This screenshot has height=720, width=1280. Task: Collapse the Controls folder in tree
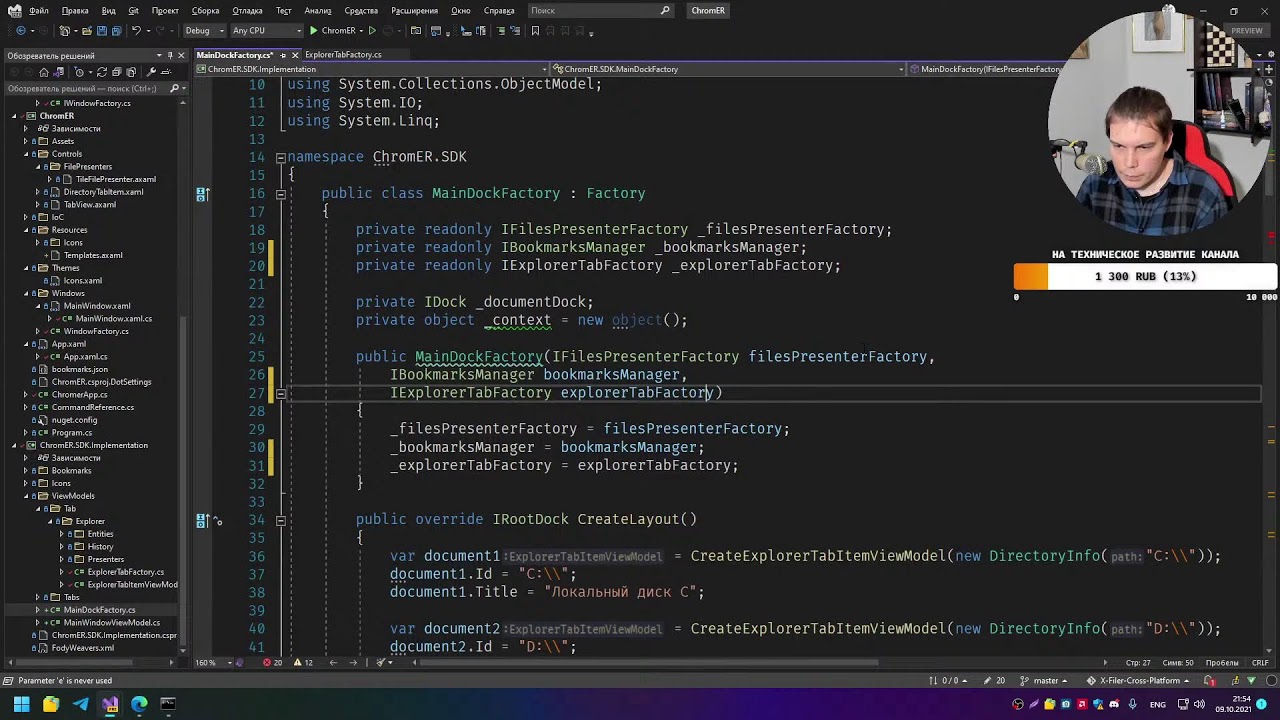[x=27, y=154]
